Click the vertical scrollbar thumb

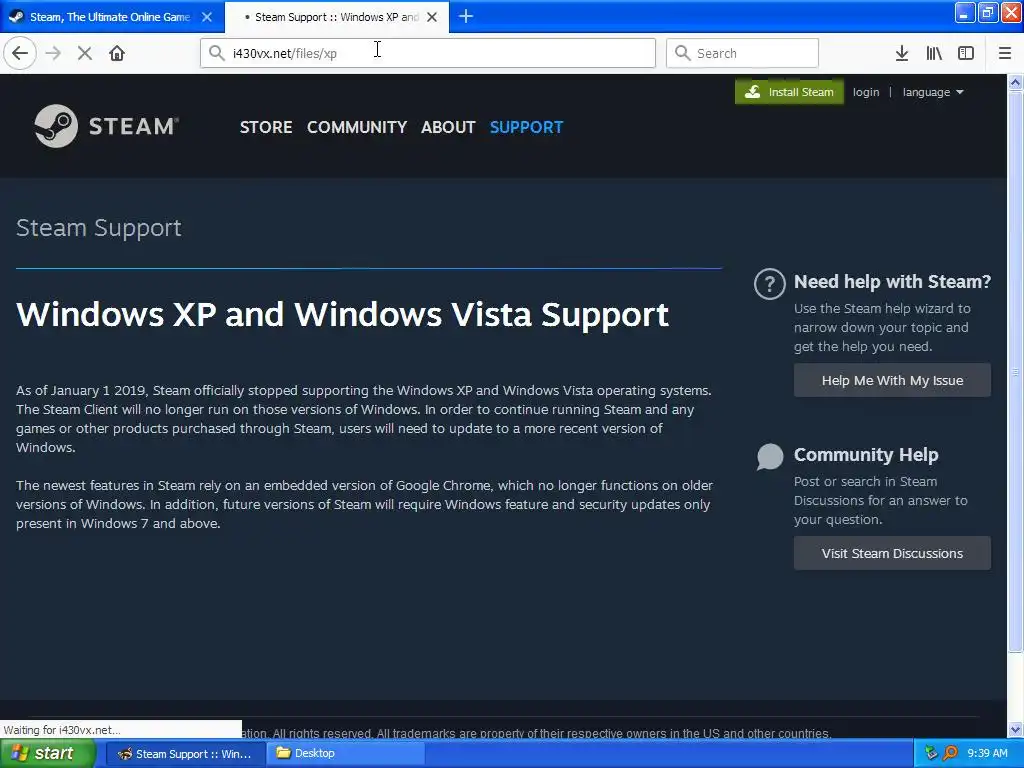(x=1016, y=371)
